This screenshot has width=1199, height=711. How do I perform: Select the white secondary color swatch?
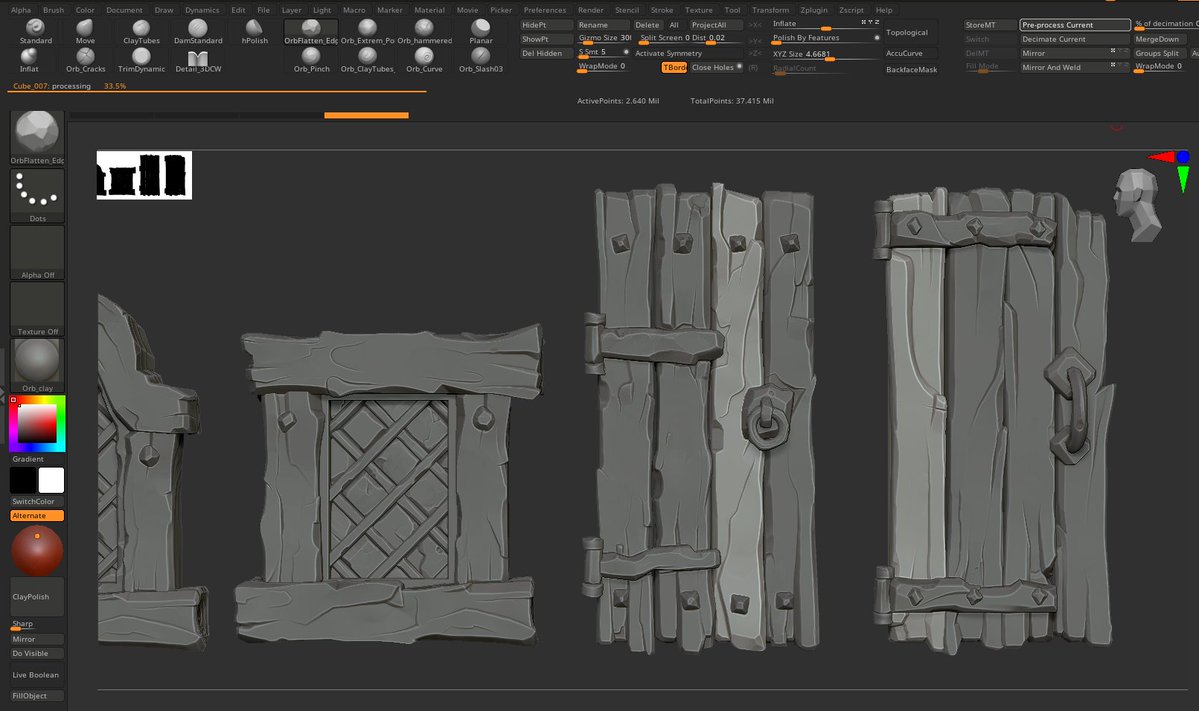(x=51, y=480)
